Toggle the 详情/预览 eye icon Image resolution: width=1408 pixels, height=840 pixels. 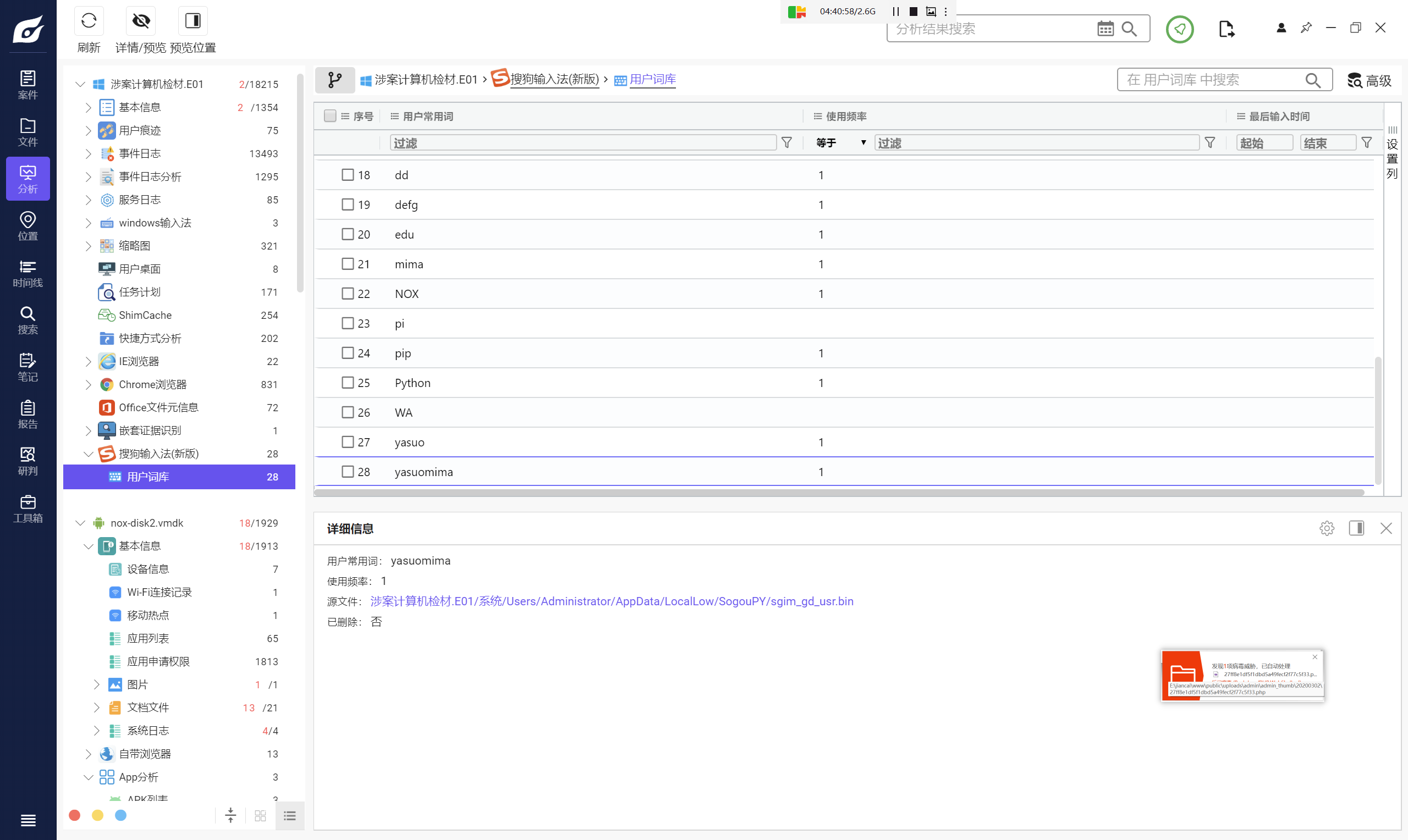[x=141, y=21]
